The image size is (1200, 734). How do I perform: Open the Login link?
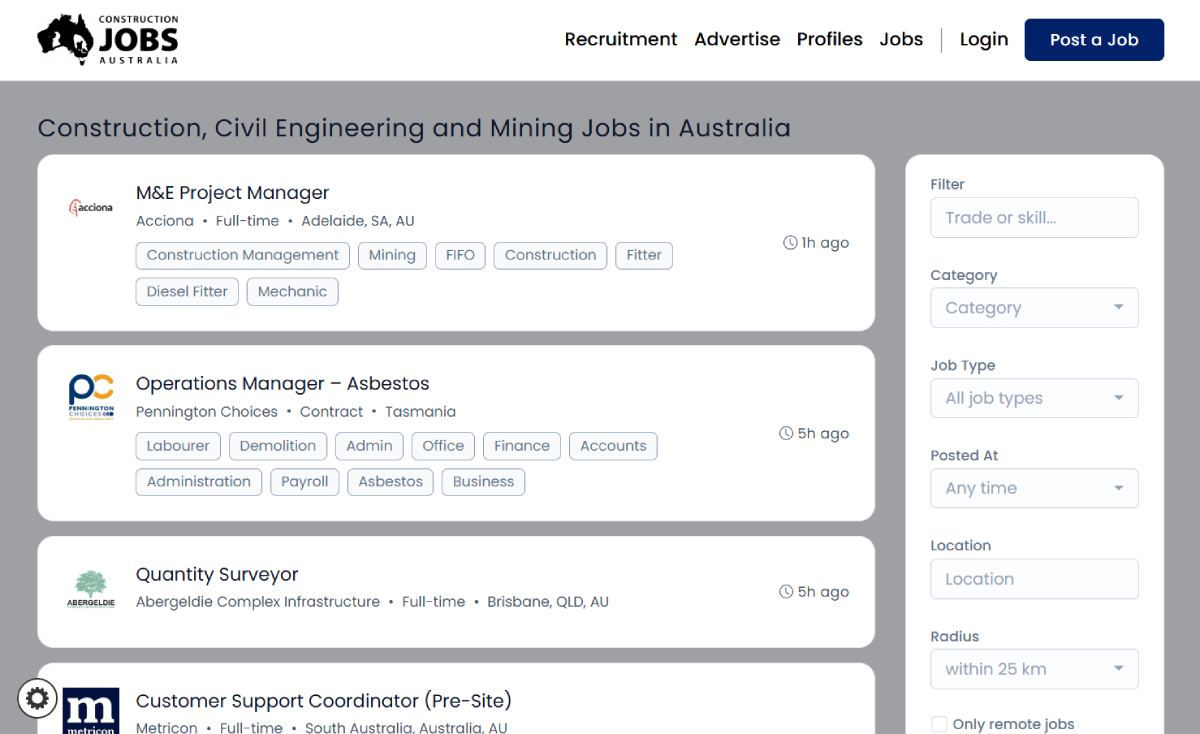tap(984, 39)
